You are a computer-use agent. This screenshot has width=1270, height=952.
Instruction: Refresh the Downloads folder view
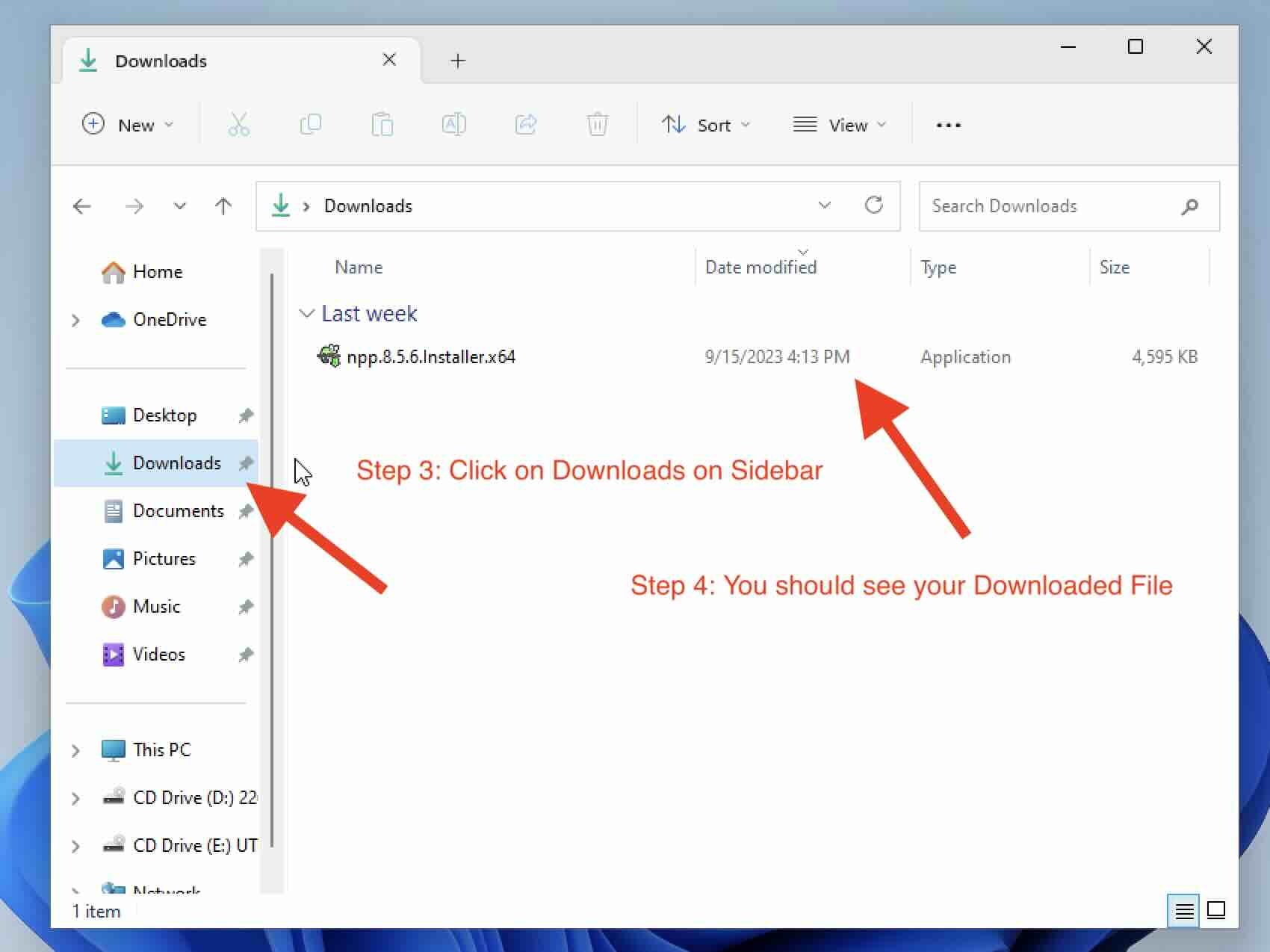coord(873,205)
